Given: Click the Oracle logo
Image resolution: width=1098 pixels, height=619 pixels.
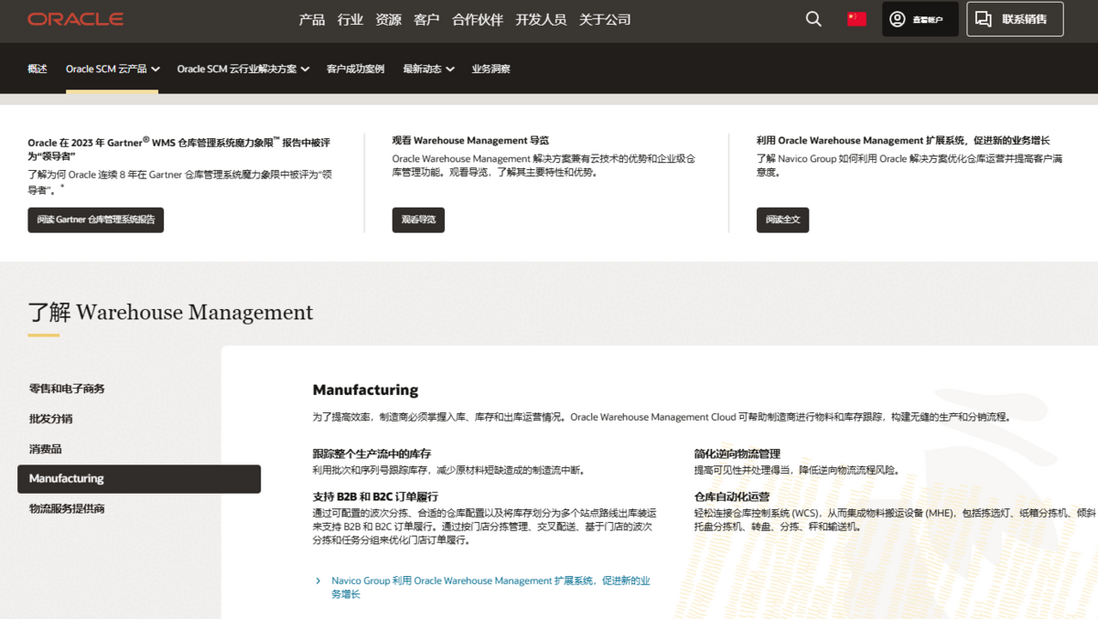Looking at the screenshot, I should 76,19.
